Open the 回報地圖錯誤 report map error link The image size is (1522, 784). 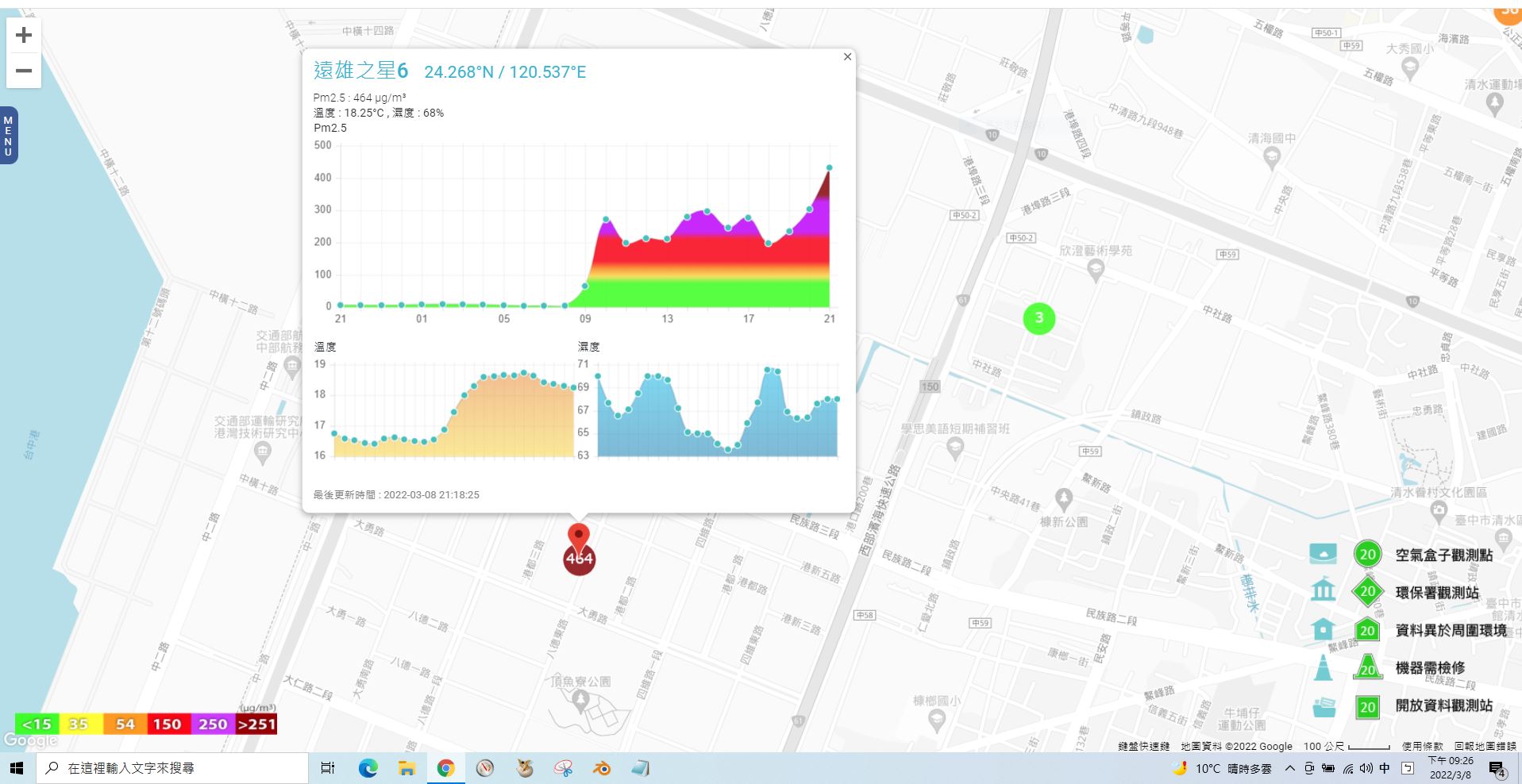tap(1485, 746)
